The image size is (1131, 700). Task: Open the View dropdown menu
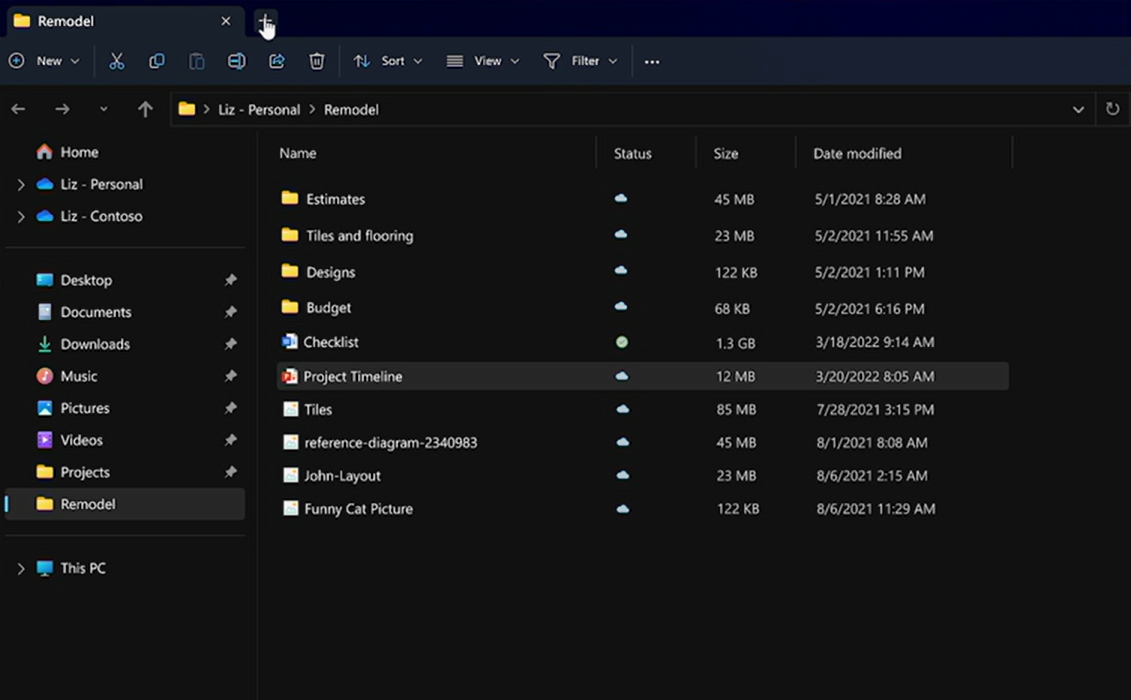483,61
